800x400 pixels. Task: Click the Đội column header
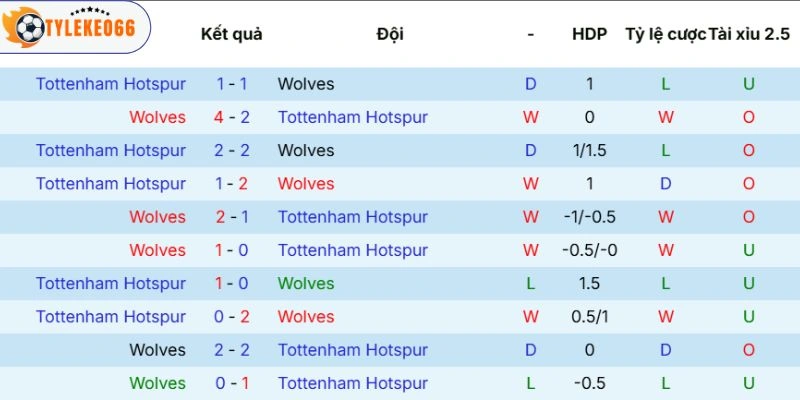point(390,34)
